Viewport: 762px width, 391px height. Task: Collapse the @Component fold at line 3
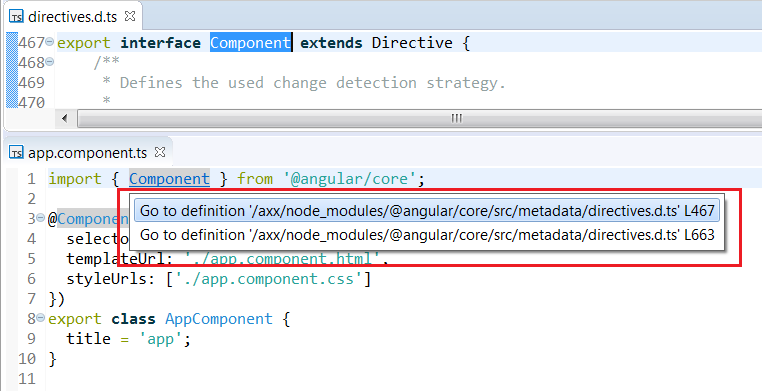[40, 218]
